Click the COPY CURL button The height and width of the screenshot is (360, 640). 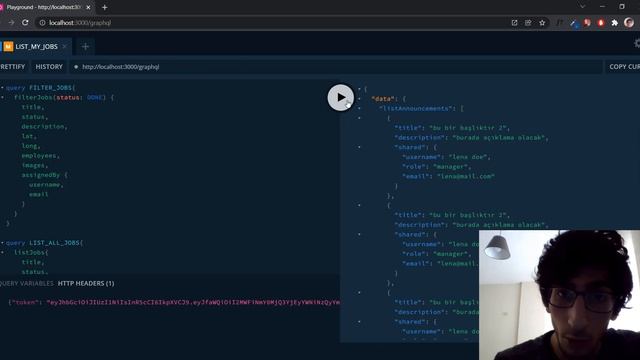click(624, 67)
